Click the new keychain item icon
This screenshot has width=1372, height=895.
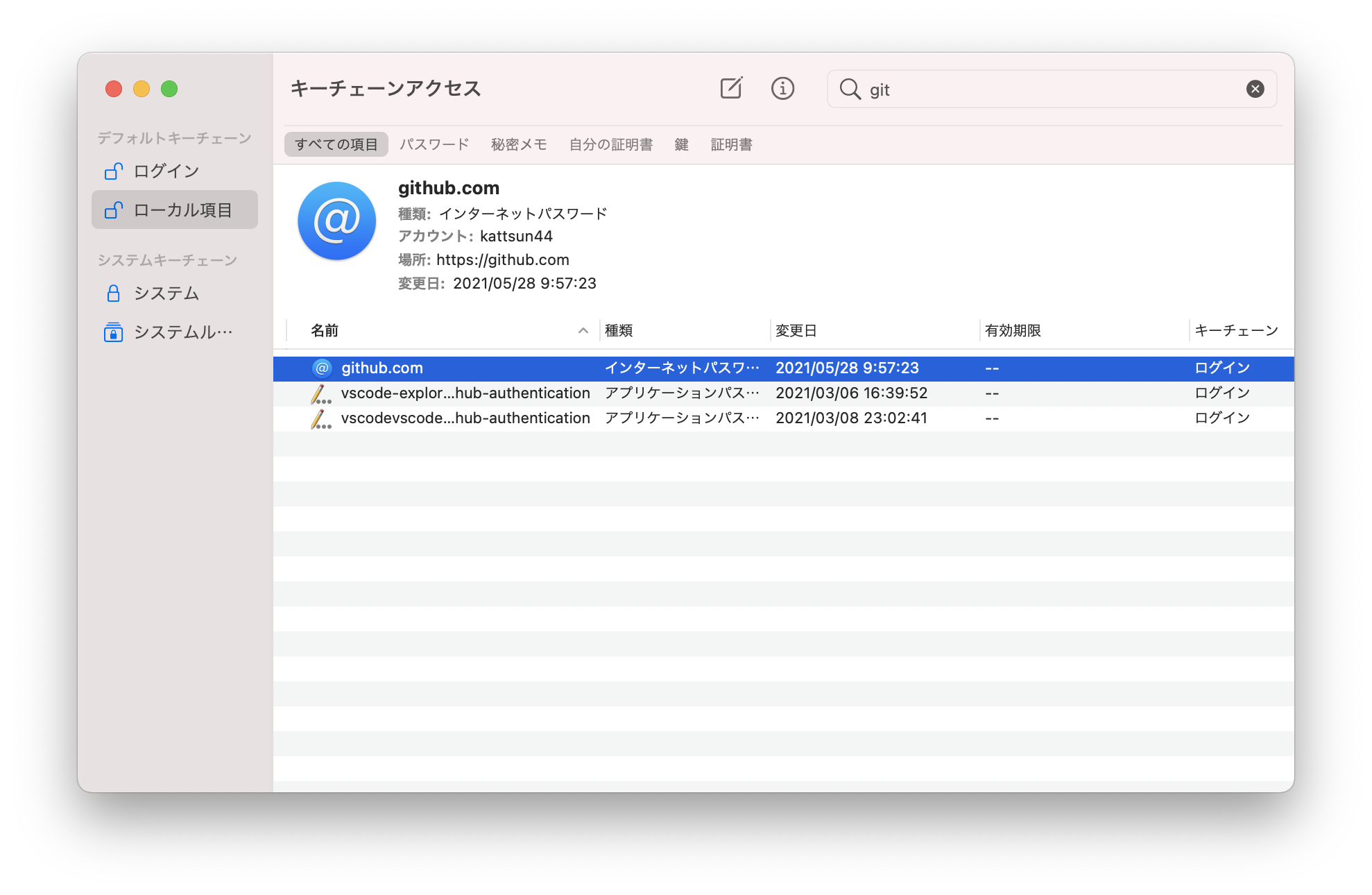point(730,89)
